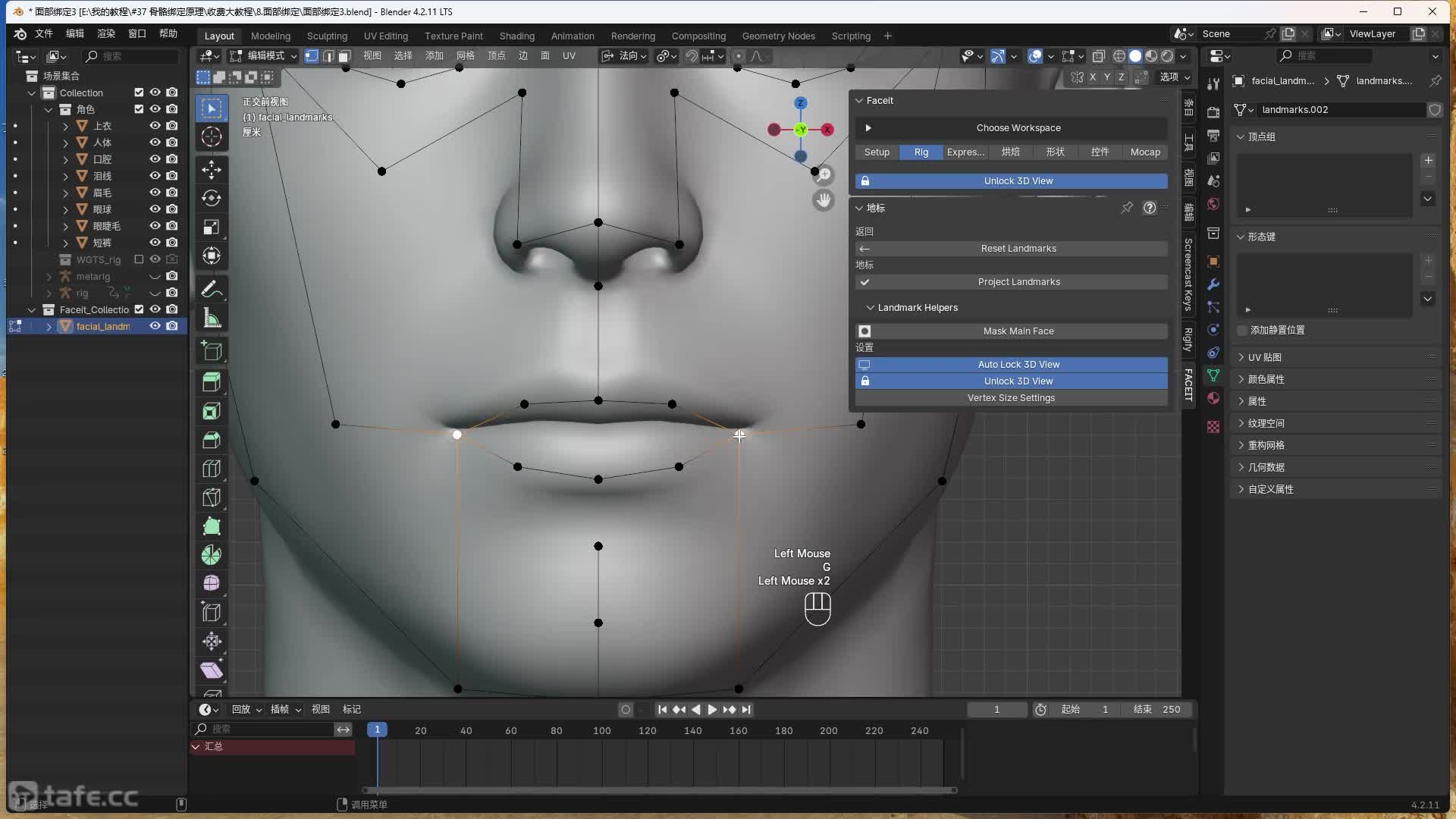Select the Bevel tool

click(212, 440)
